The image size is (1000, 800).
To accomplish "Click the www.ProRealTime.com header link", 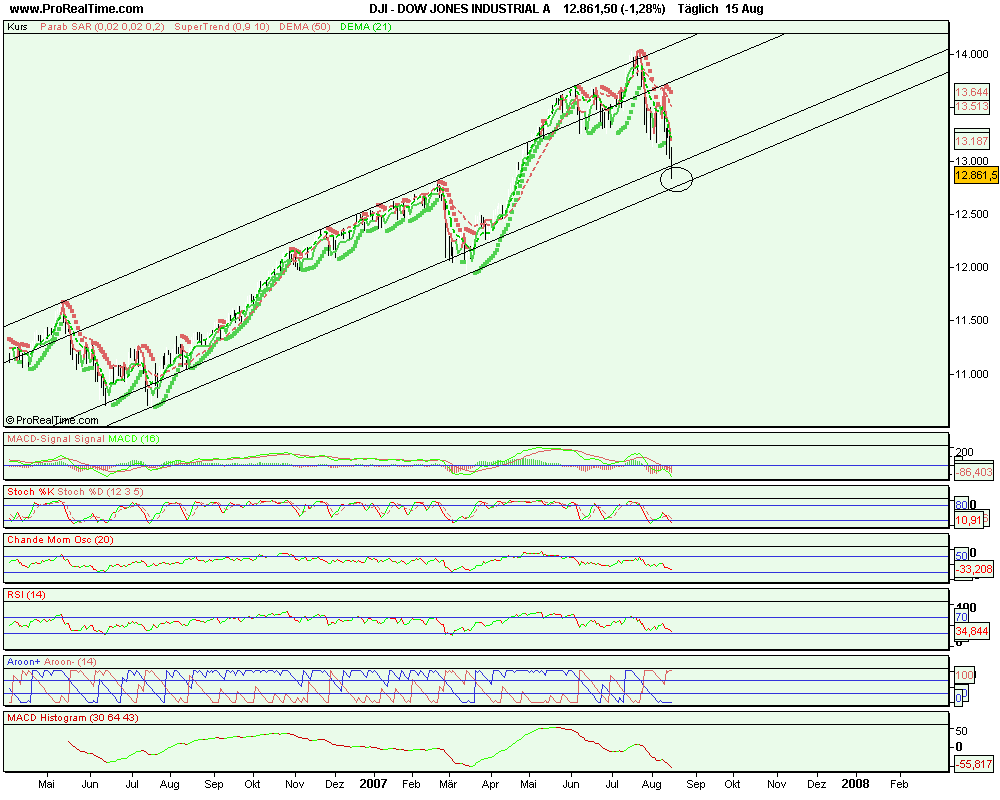I will click(x=77, y=9).
